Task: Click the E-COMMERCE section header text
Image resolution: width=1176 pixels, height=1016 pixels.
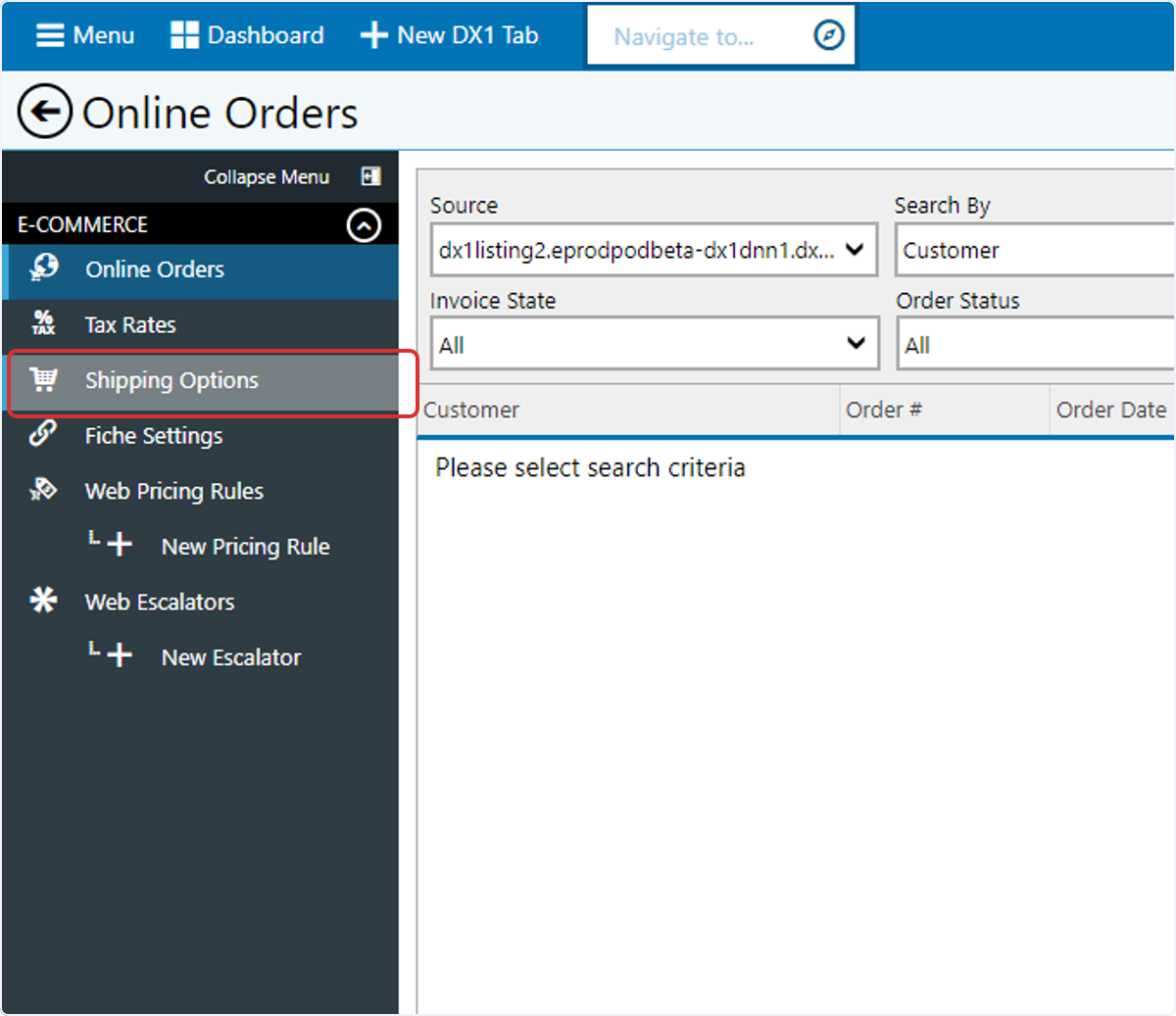Action: point(82,224)
